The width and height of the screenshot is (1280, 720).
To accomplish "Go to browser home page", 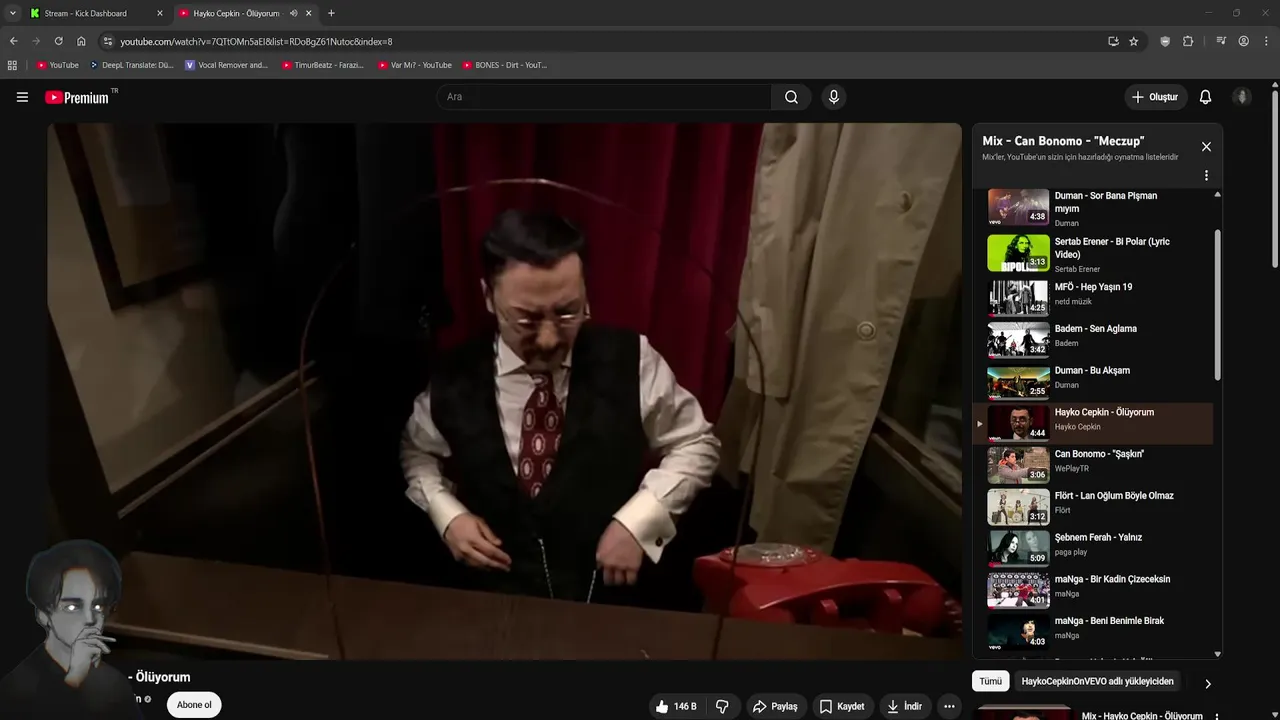I will pos(81,41).
